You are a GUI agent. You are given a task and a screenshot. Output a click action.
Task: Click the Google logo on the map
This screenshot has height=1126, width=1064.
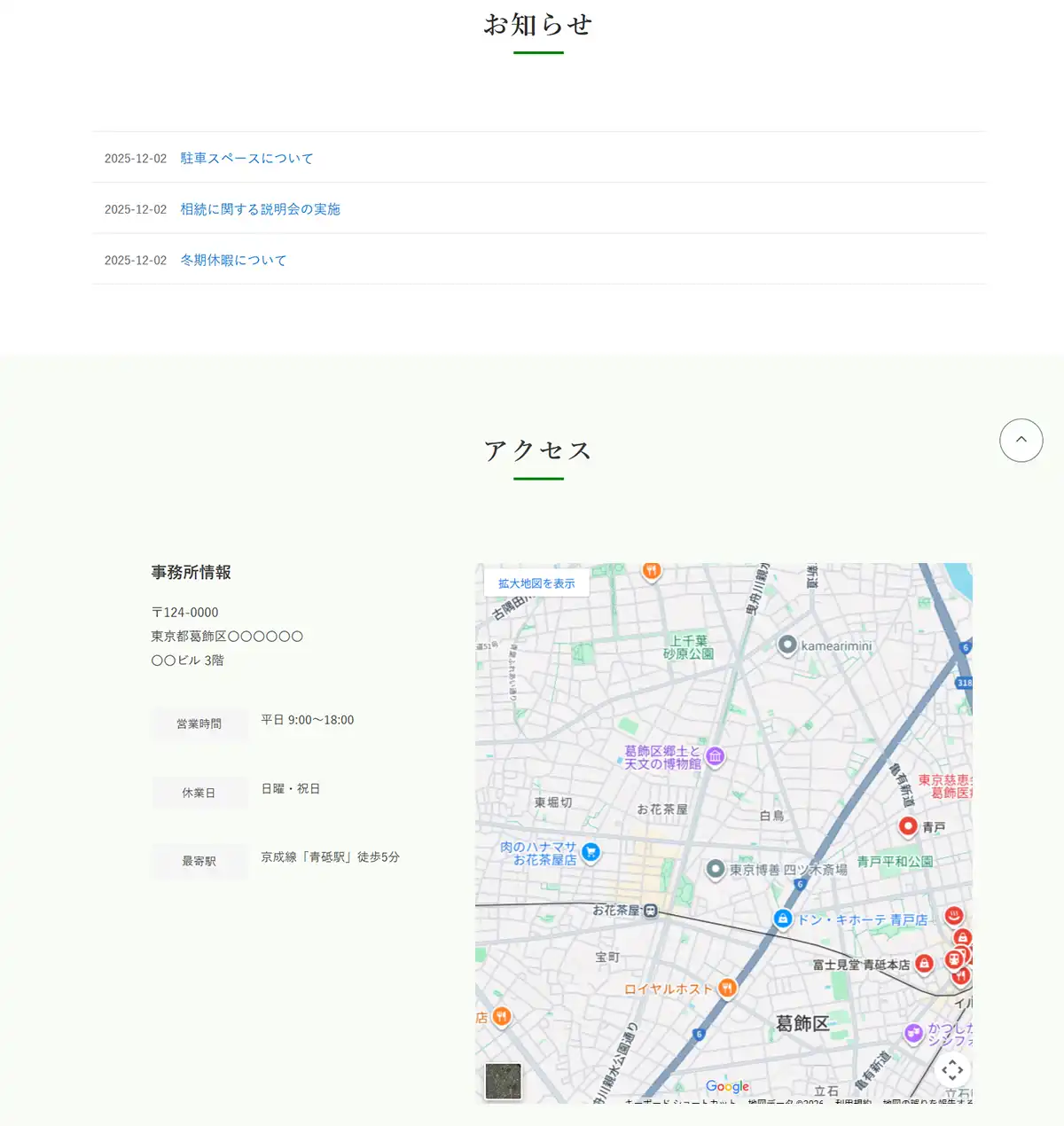click(727, 1086)
